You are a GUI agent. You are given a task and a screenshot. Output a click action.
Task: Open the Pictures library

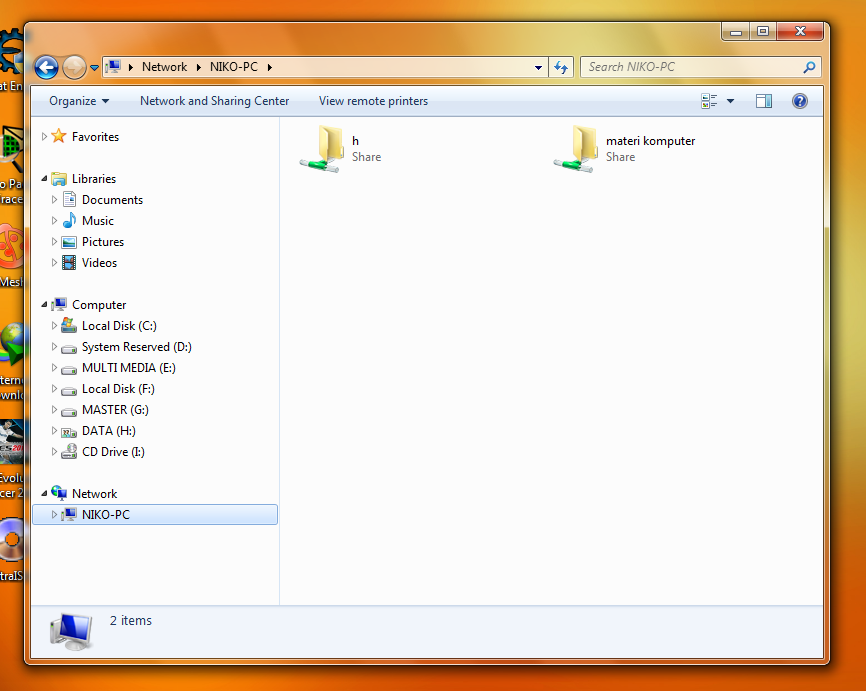[103, 242]
